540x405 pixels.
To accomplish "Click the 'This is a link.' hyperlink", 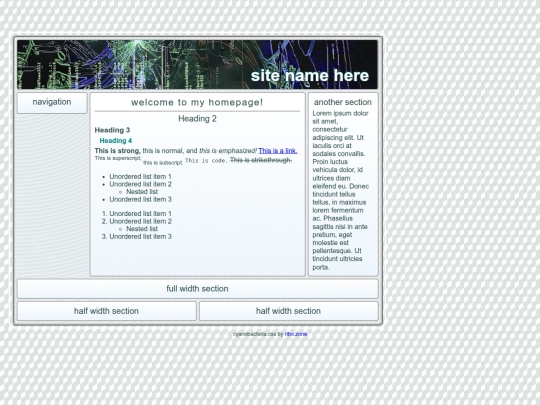I will (x=278, y=151).
